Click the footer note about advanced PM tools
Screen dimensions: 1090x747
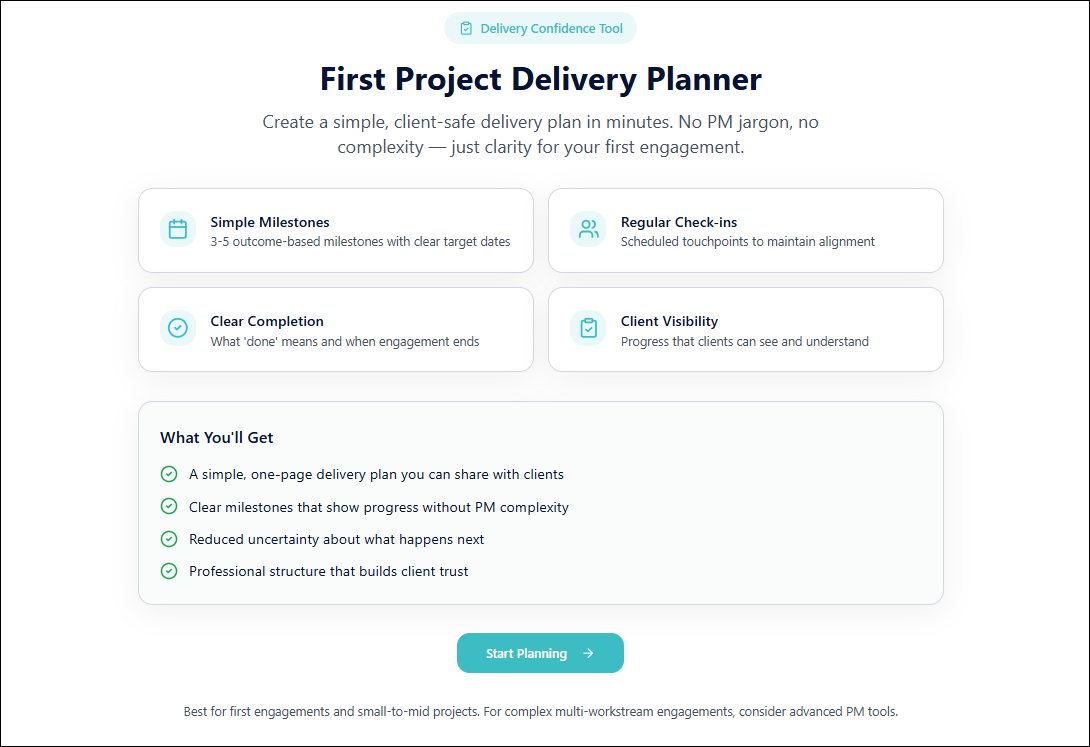pyautogui.click(x=540, y=712)
